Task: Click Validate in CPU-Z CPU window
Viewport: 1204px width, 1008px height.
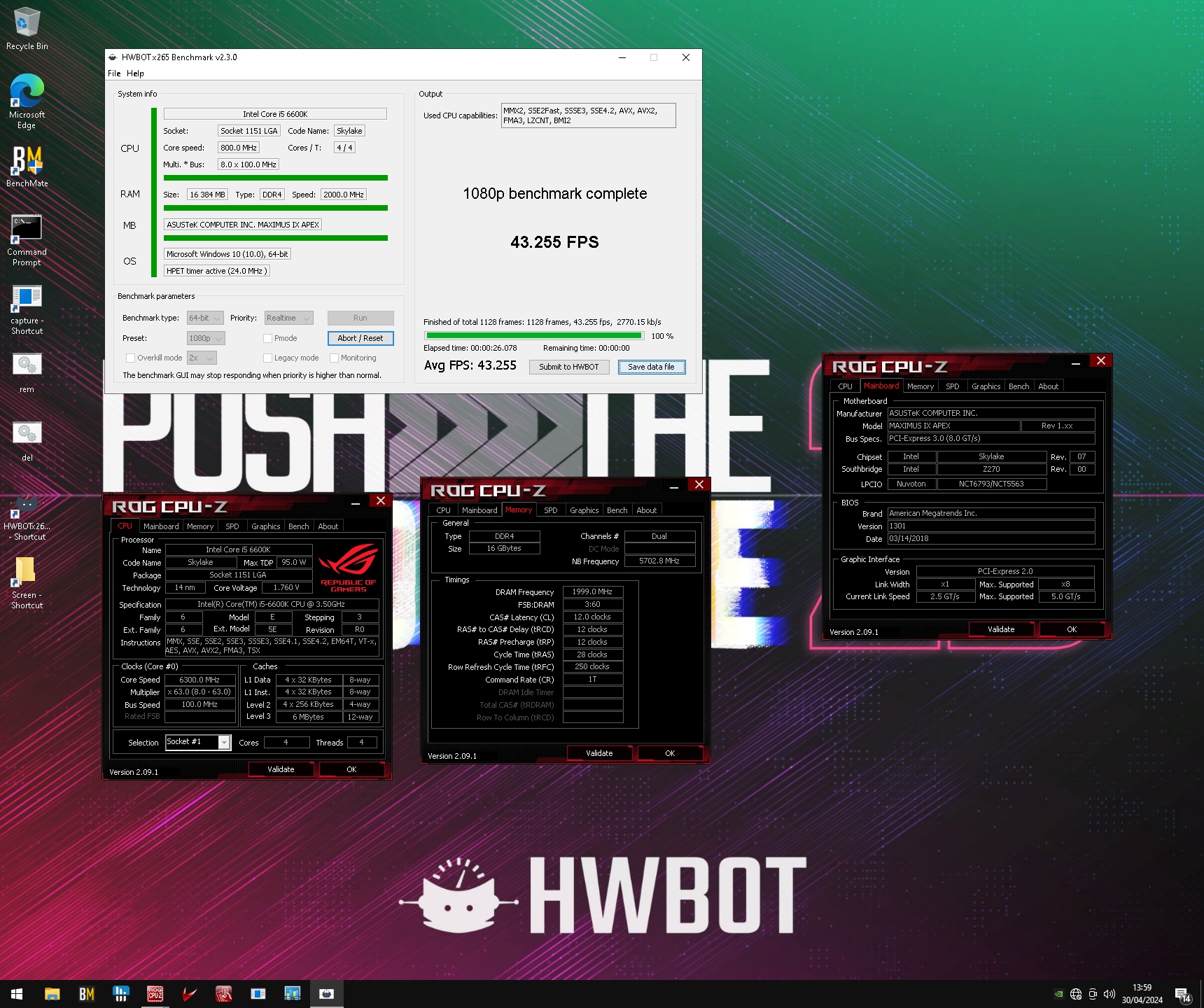Action: coord(281,769)
